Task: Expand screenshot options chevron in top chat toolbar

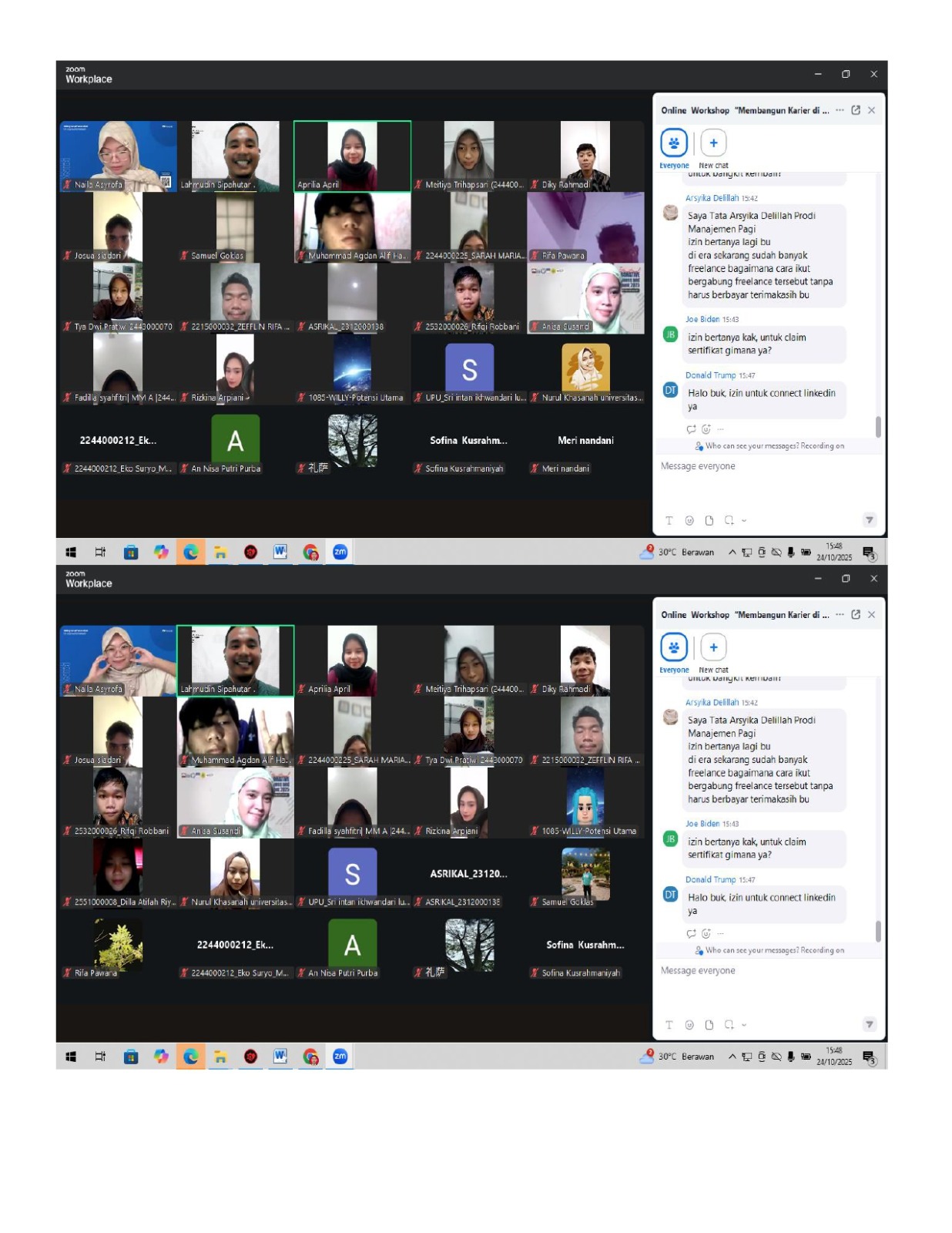Action: coord(744,520)
